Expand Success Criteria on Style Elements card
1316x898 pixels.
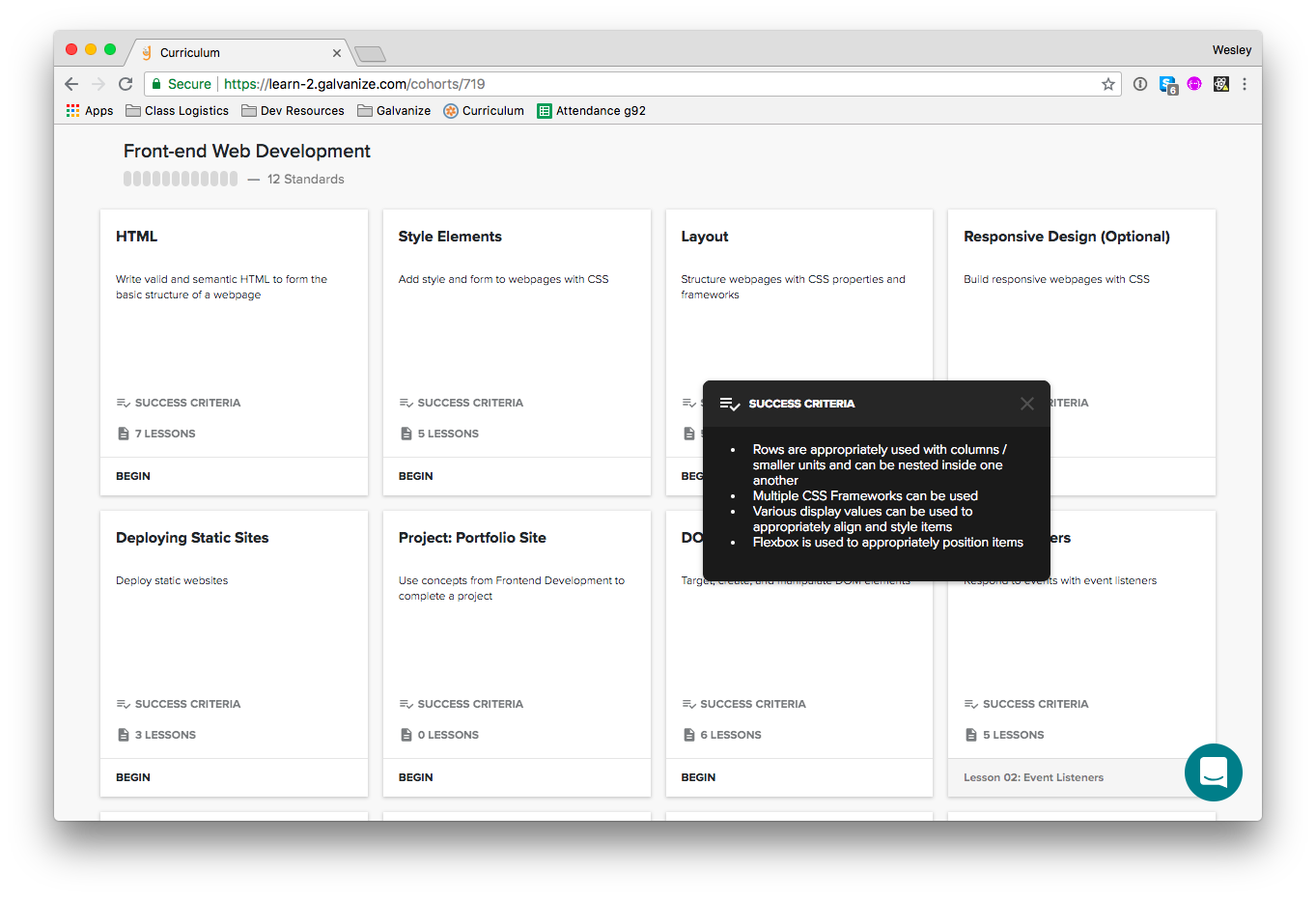pyautogui.click(x=461, y=403)
